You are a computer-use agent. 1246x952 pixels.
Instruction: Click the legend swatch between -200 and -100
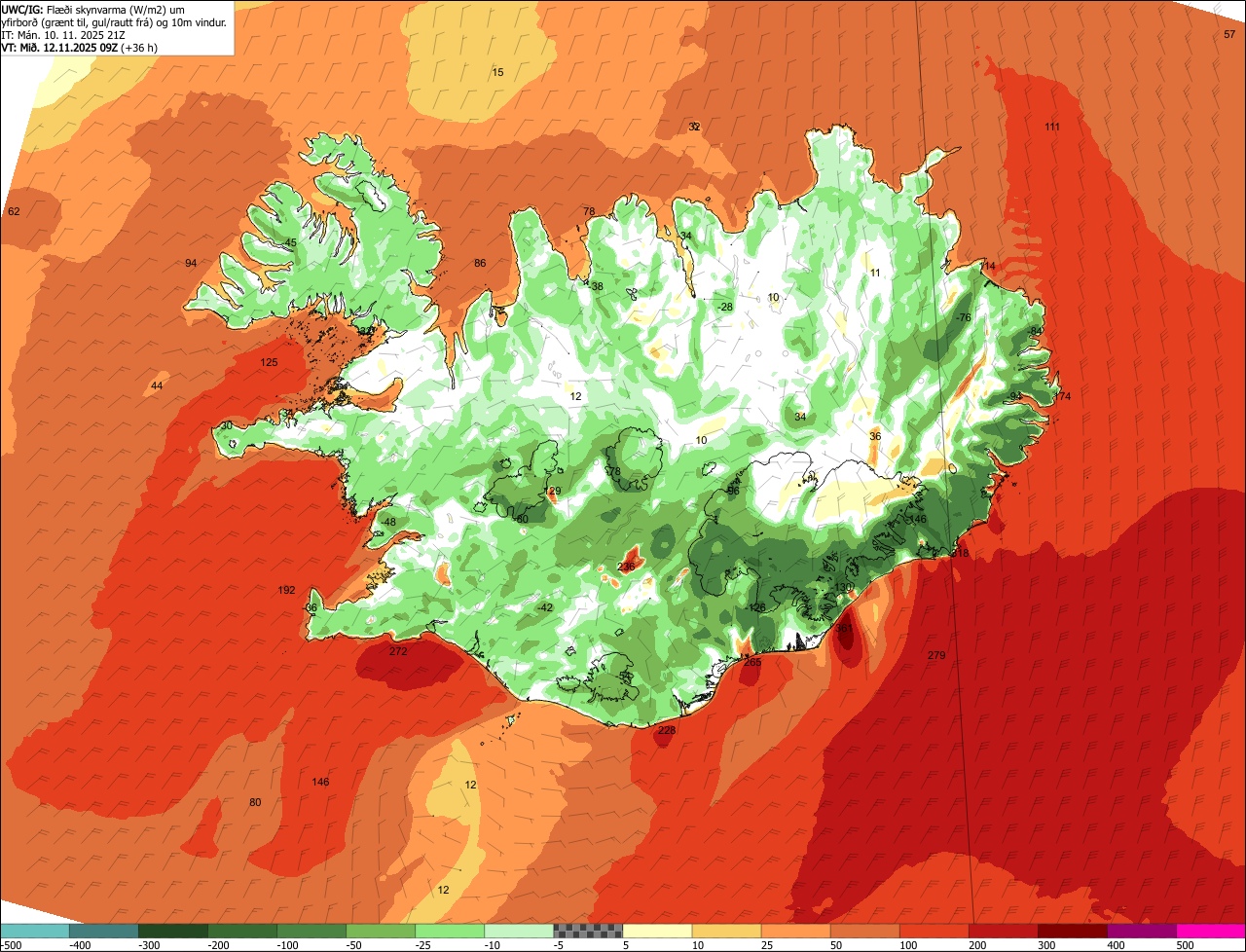(241, 931)
